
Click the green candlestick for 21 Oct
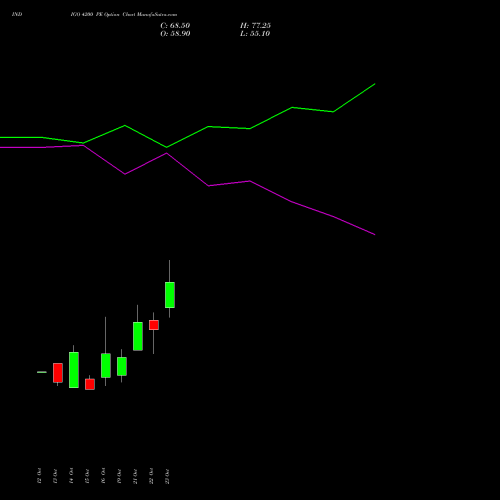pyautogui.click(x=138, y=336)
